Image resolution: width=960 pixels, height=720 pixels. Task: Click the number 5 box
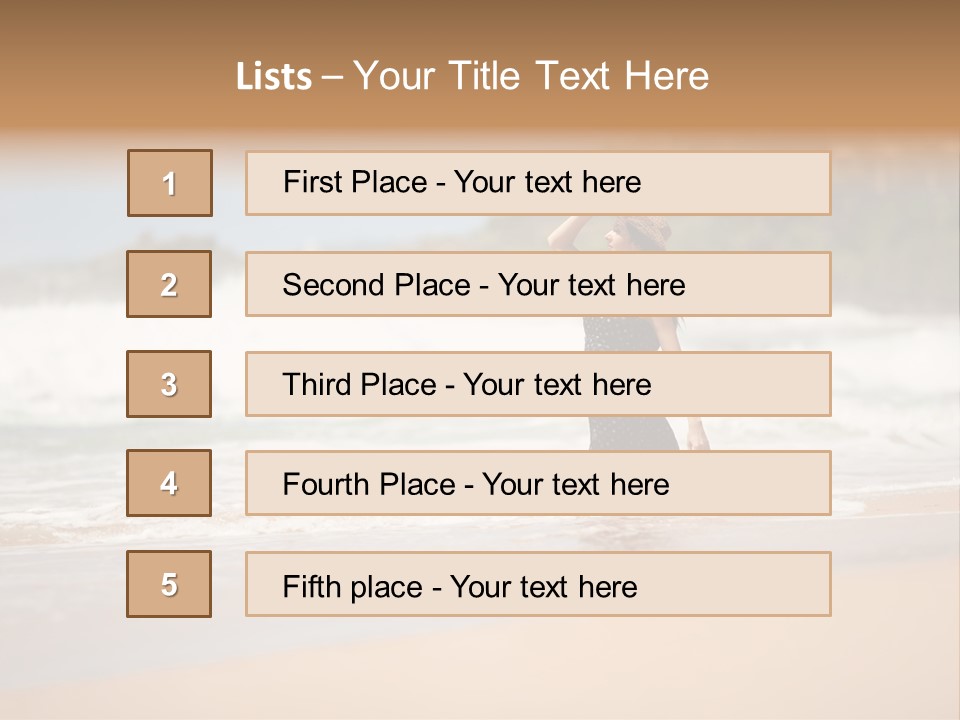click(169, 584)
